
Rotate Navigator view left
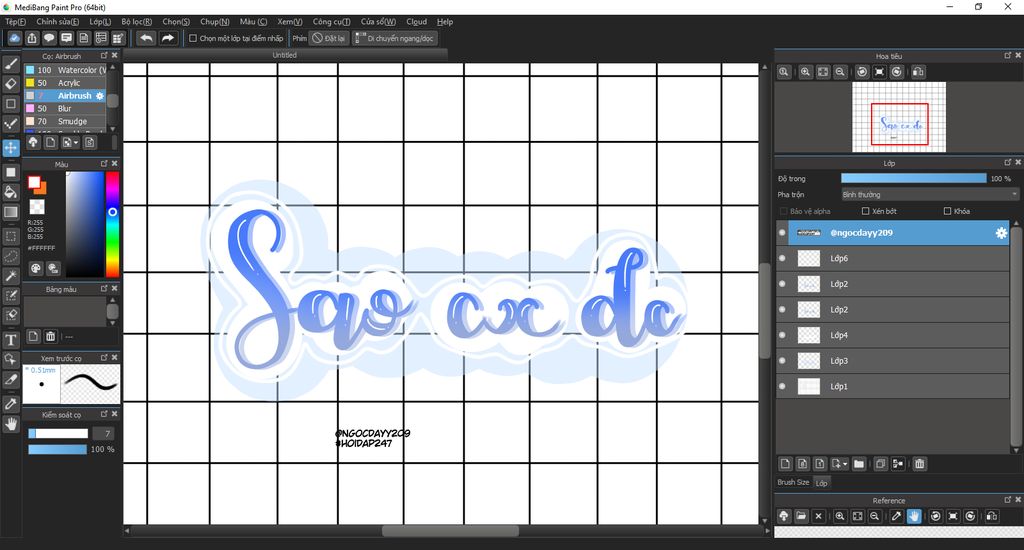pyautogui.click(x=862, y=72)
